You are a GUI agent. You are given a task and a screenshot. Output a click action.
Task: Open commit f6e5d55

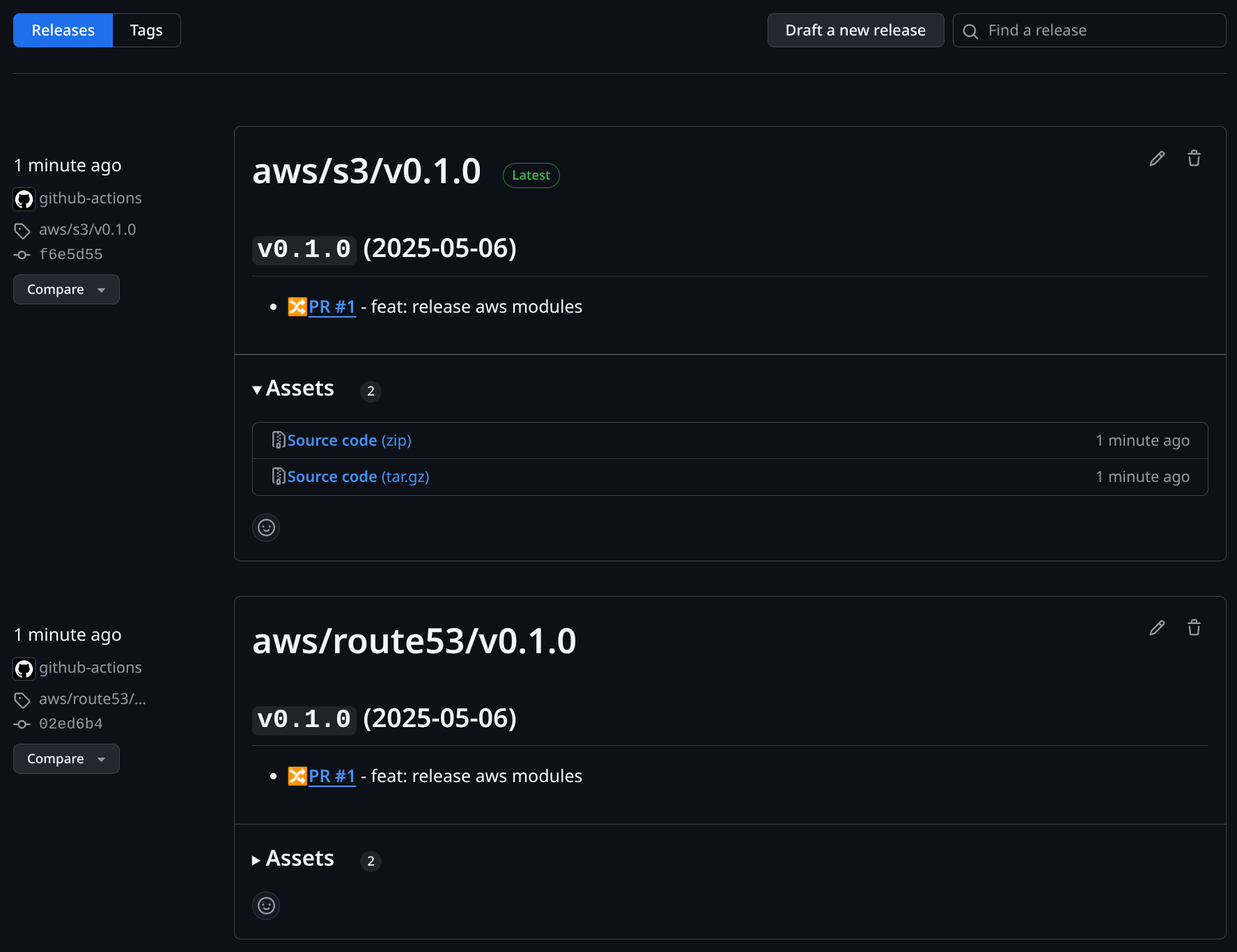pyautogui.click(x=71, y=255)
